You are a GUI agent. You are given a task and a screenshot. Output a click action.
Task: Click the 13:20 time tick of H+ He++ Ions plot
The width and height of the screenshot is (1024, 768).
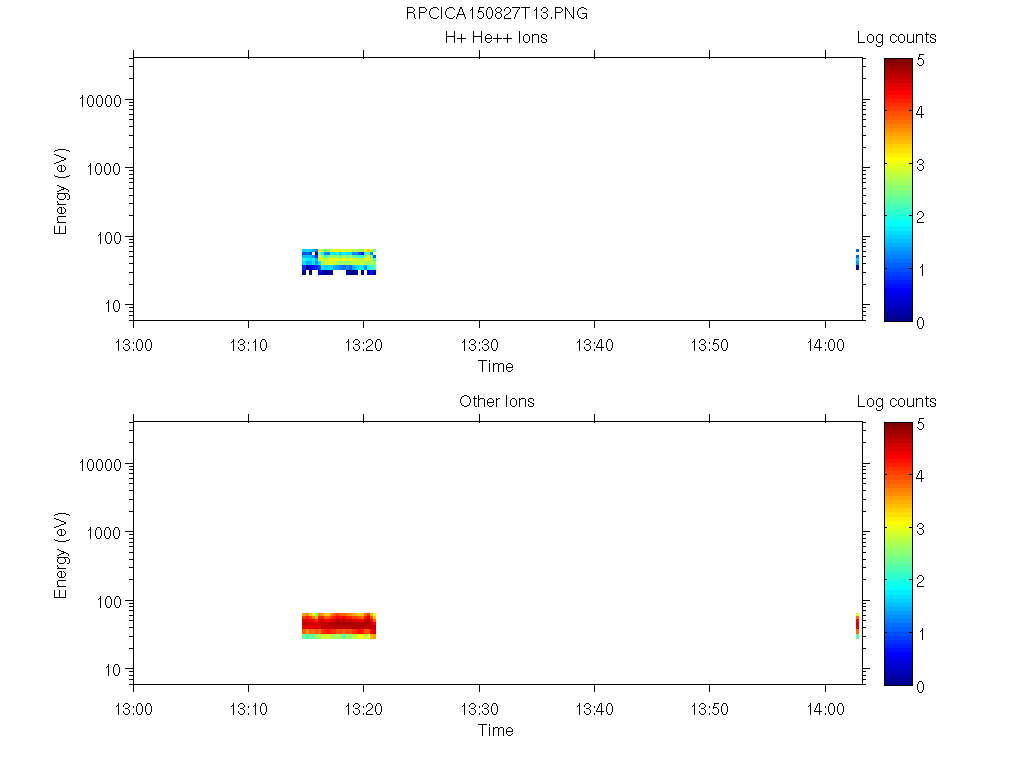(x=364, y=345)
